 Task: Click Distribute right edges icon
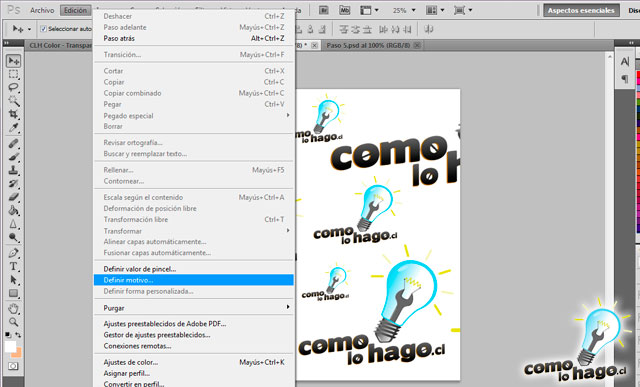[x=407, y=29]
